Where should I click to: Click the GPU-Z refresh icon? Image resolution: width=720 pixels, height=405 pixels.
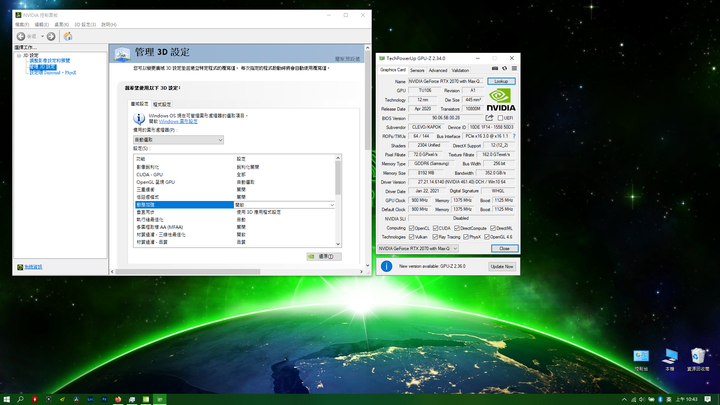(504, 68)
